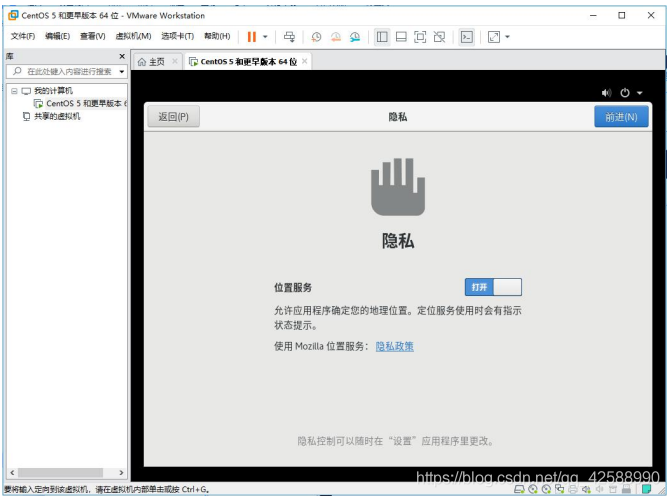Viewport: 670px width, 497px height.
Task: Open the 选项卡(T) menu
Action: [x=177, y=36]
